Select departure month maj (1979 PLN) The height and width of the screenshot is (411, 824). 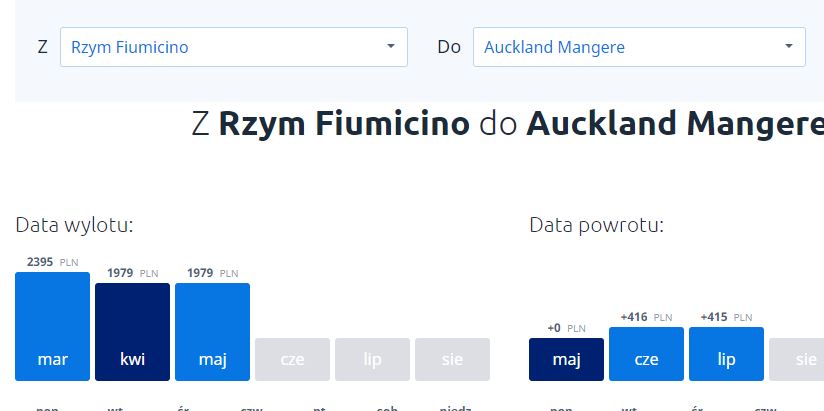click(212, 332)
